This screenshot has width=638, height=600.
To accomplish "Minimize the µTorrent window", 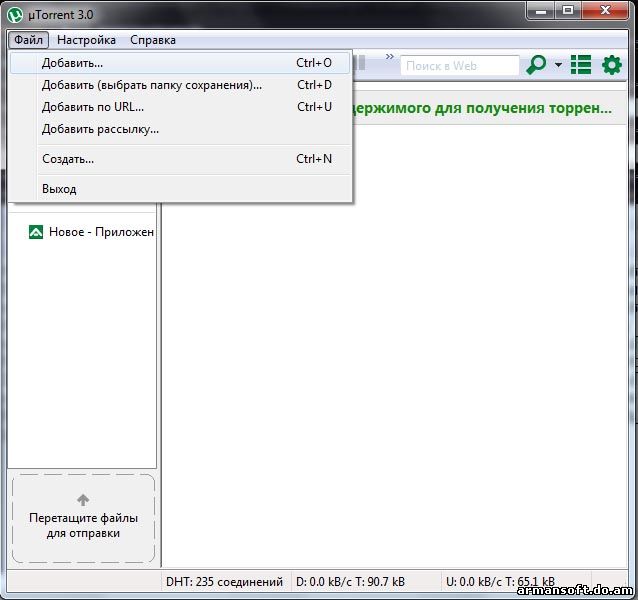I will pyautogui.click(x=541, y=11).
